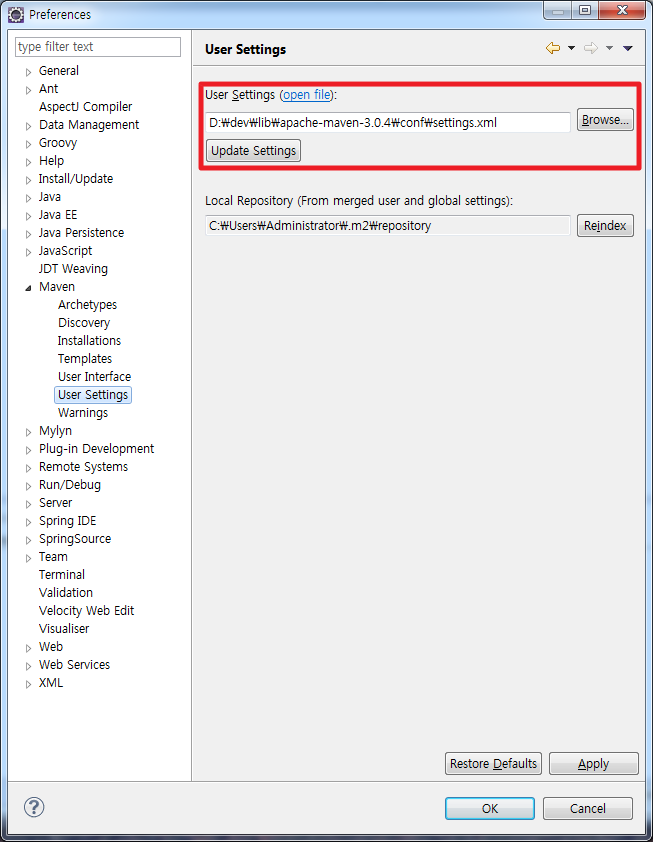The width and height of the screenshot is (653, 842).
Task: Open Maven Archetypes page
Action: 88,304
